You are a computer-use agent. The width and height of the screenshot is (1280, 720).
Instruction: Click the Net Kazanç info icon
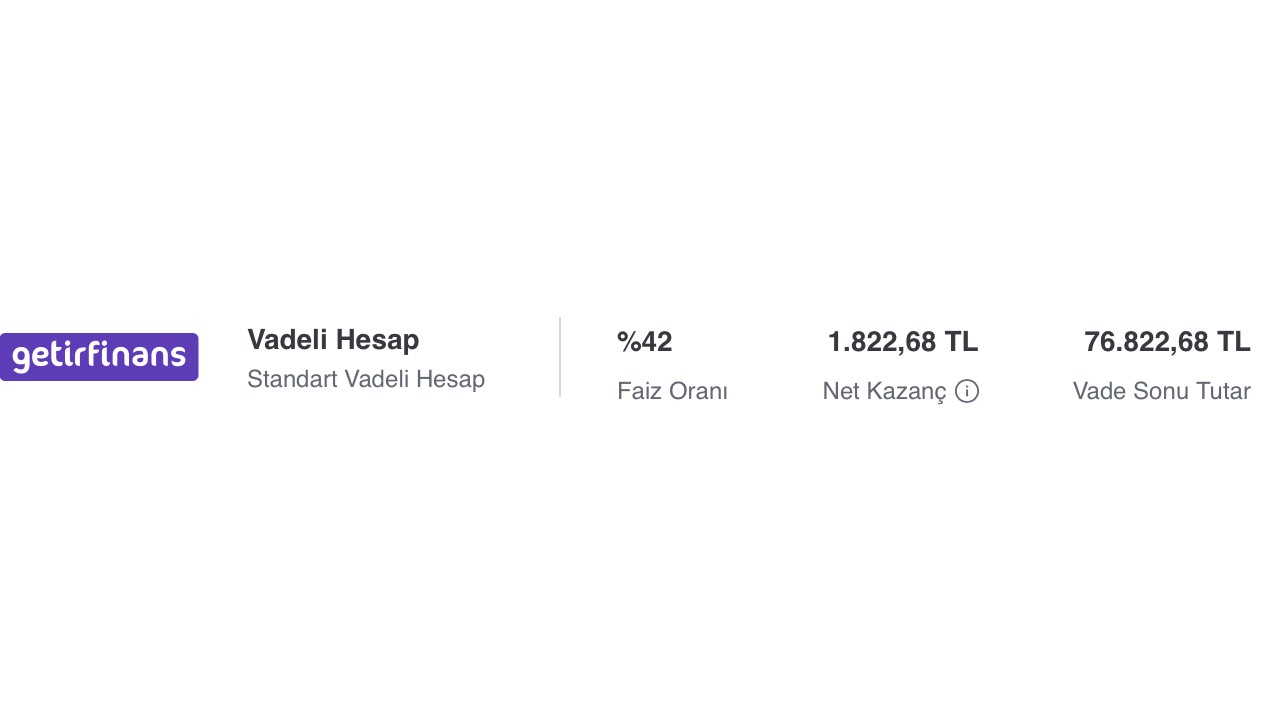967,391
